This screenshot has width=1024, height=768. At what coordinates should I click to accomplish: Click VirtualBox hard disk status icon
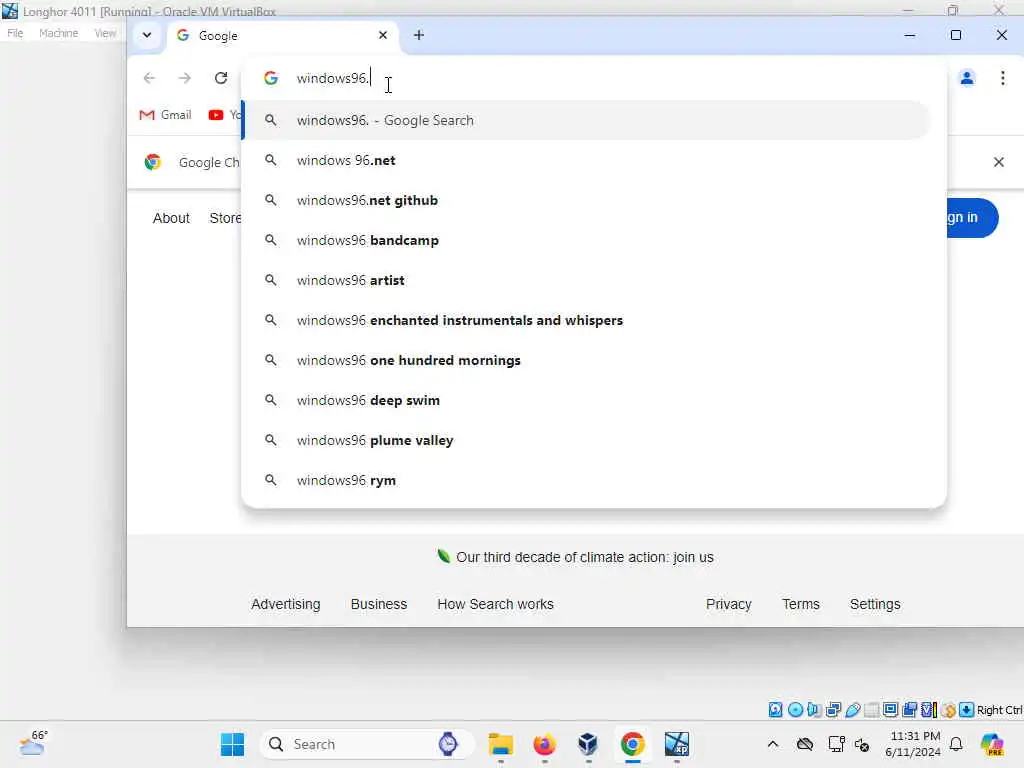pyautogui.click(x=775, y=709)
